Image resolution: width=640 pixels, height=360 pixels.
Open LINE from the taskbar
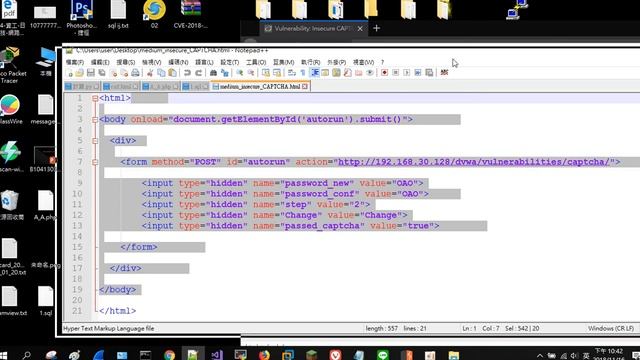382,355
